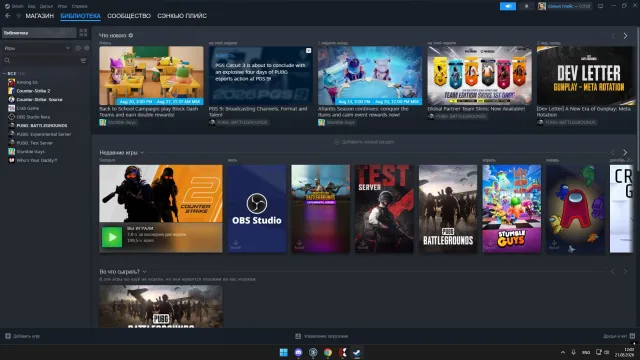The image size is (640, 360).
Task: Next page arrow in What's New
Action: point(625,36)
